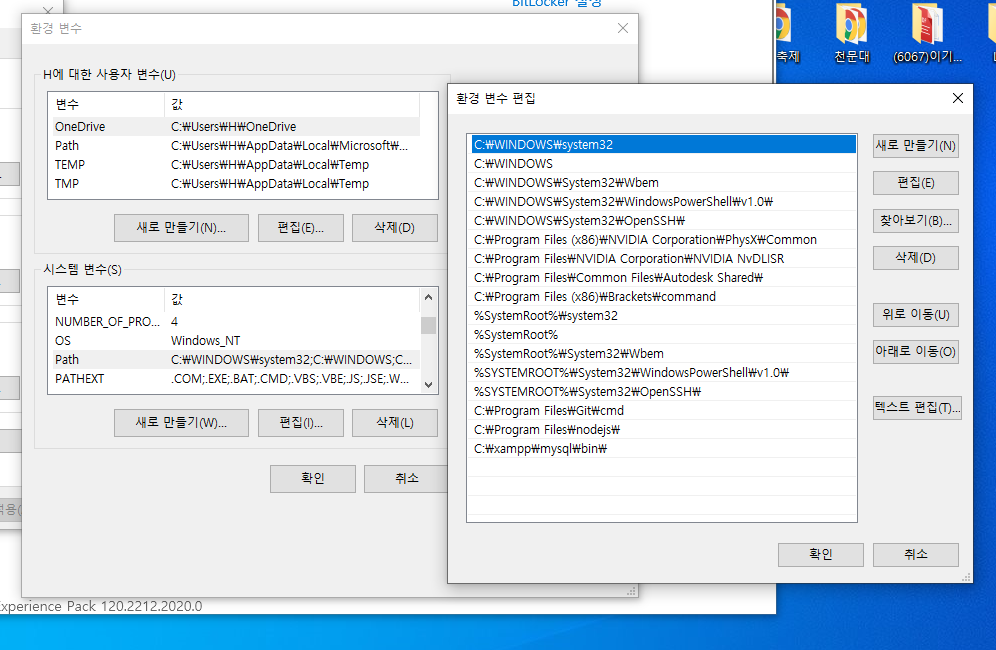996x650 pixels.
Task: Click 새로 만들기(N) in the path edit dialog
Action: point(915,146)
